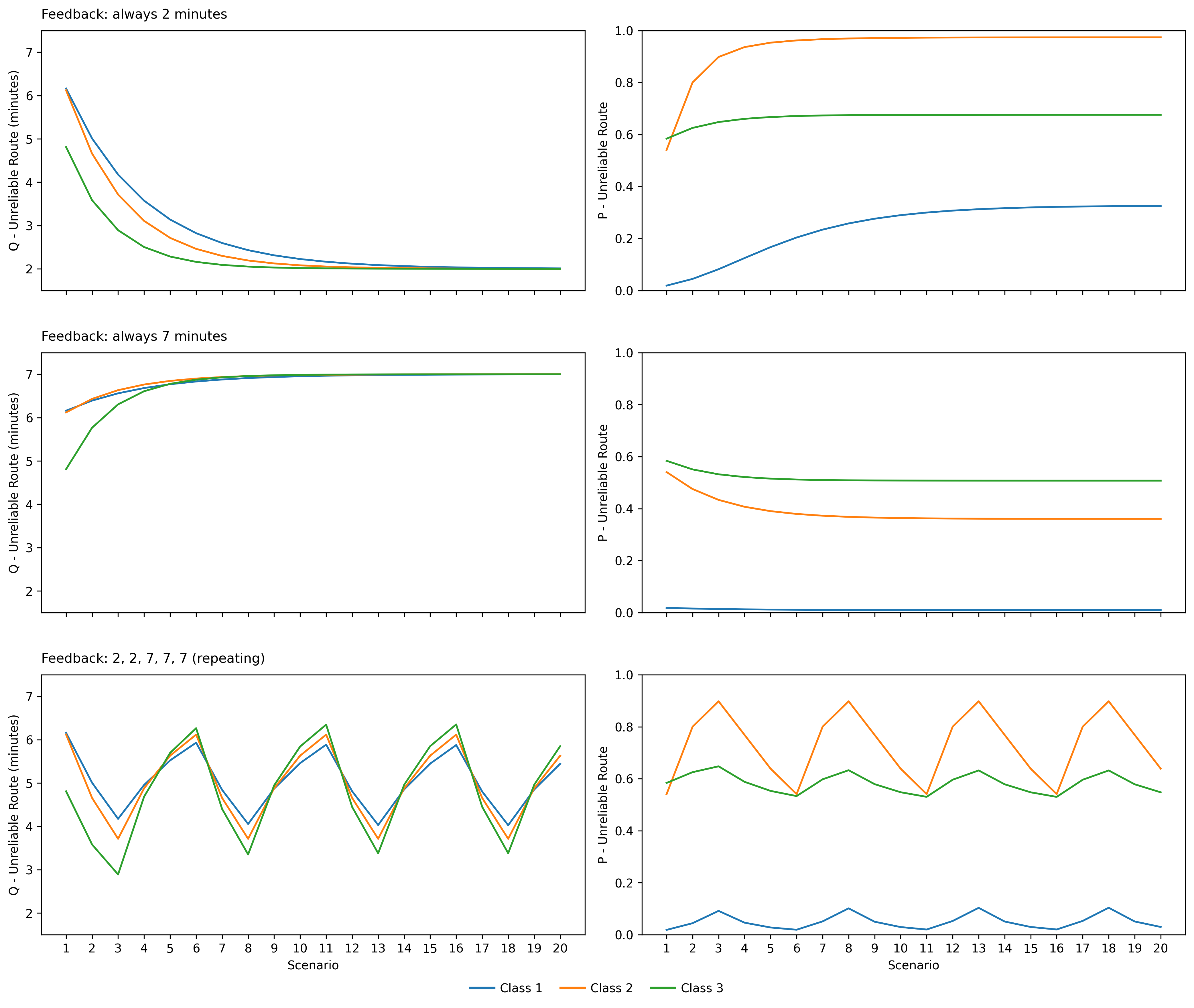Click the Scenario label under bottom-right chart
This screenshot has width=1194, height=1008.
[913, 965]
